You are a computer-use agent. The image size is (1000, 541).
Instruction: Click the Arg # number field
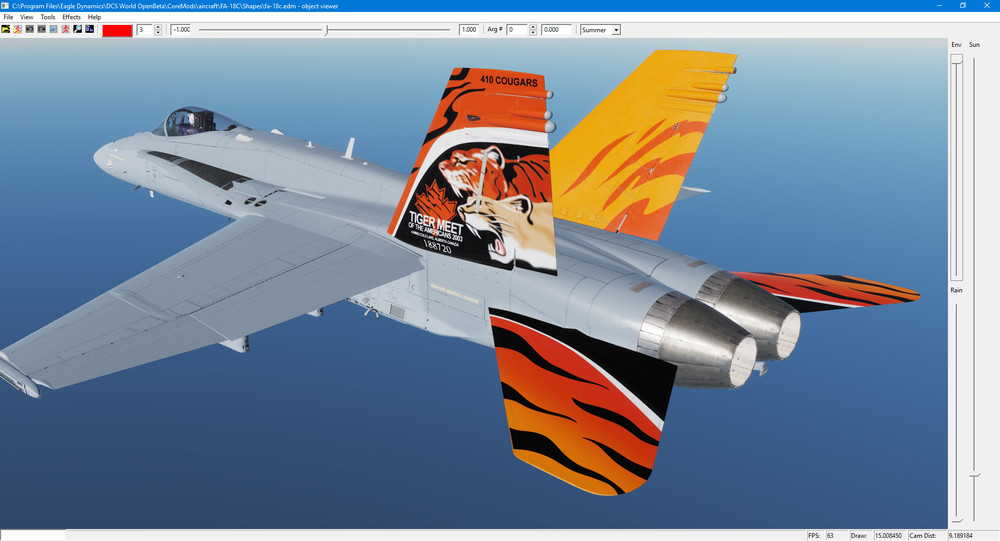point(517,29)
